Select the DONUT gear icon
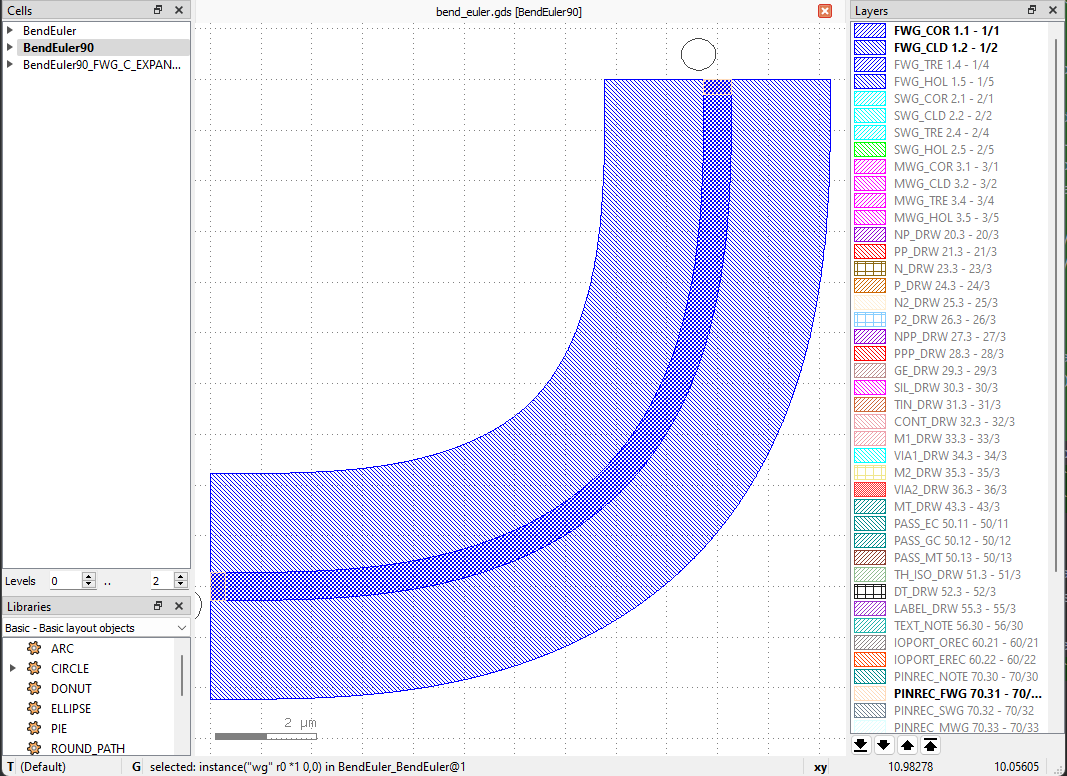 34,688
